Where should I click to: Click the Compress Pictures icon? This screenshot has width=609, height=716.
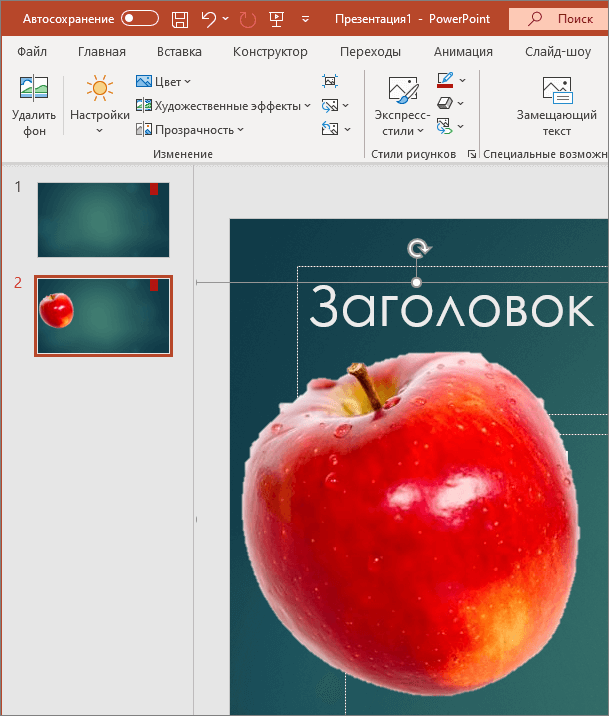(330, 81)
